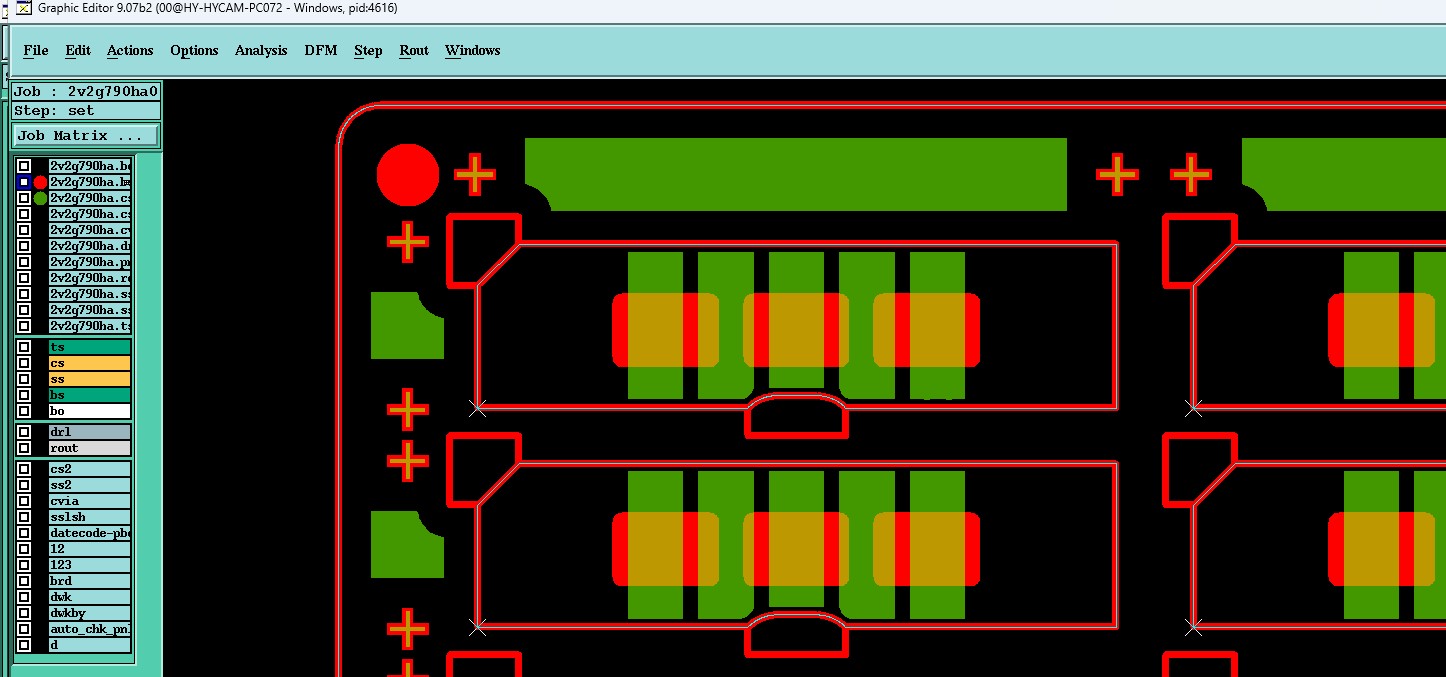This screenshot has height=677, width=1446.
Task: Toggle the rout layer checkbox
Action: point(24,448)
